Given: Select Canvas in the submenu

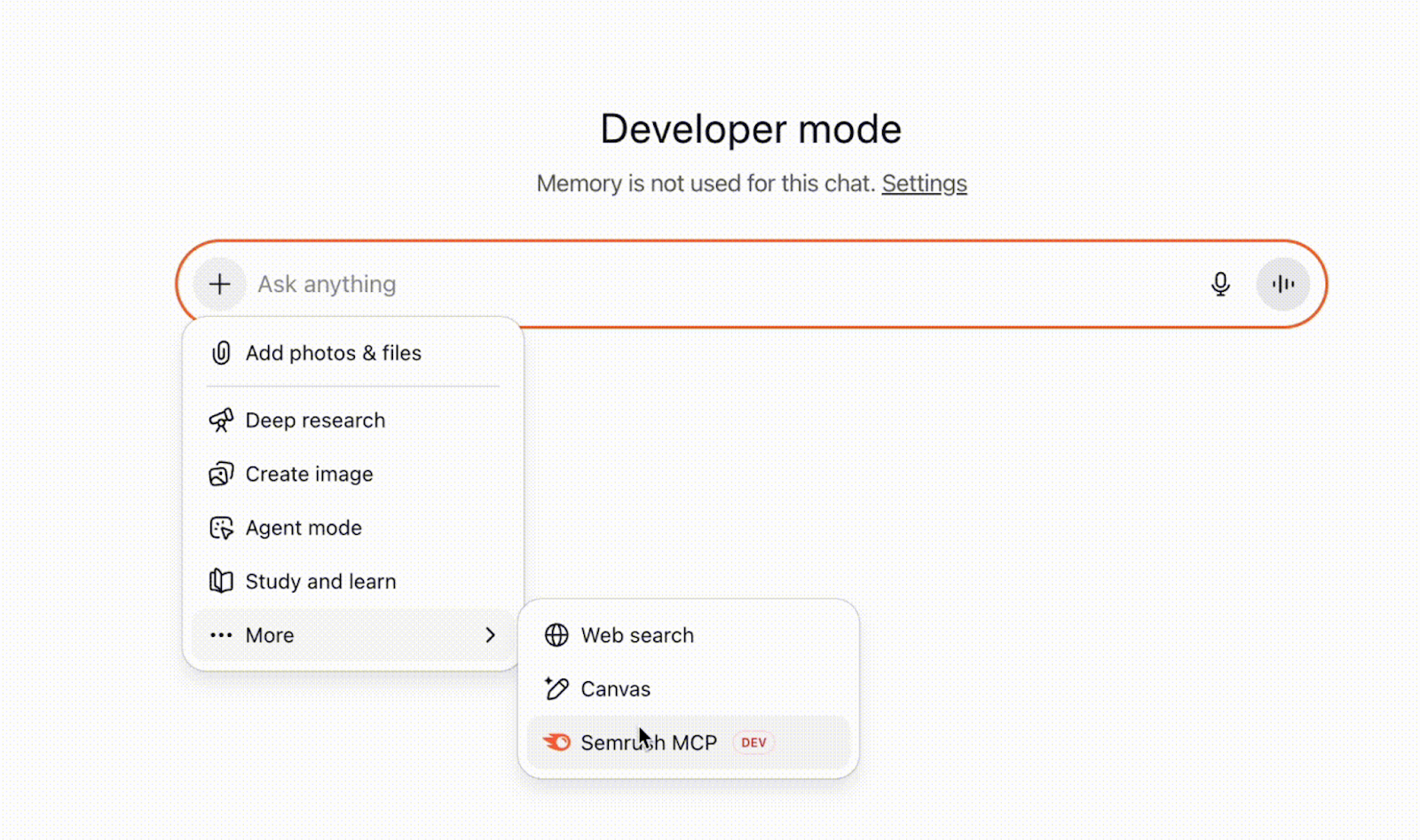Looking at the screenshot, I should tap(615, 688).
